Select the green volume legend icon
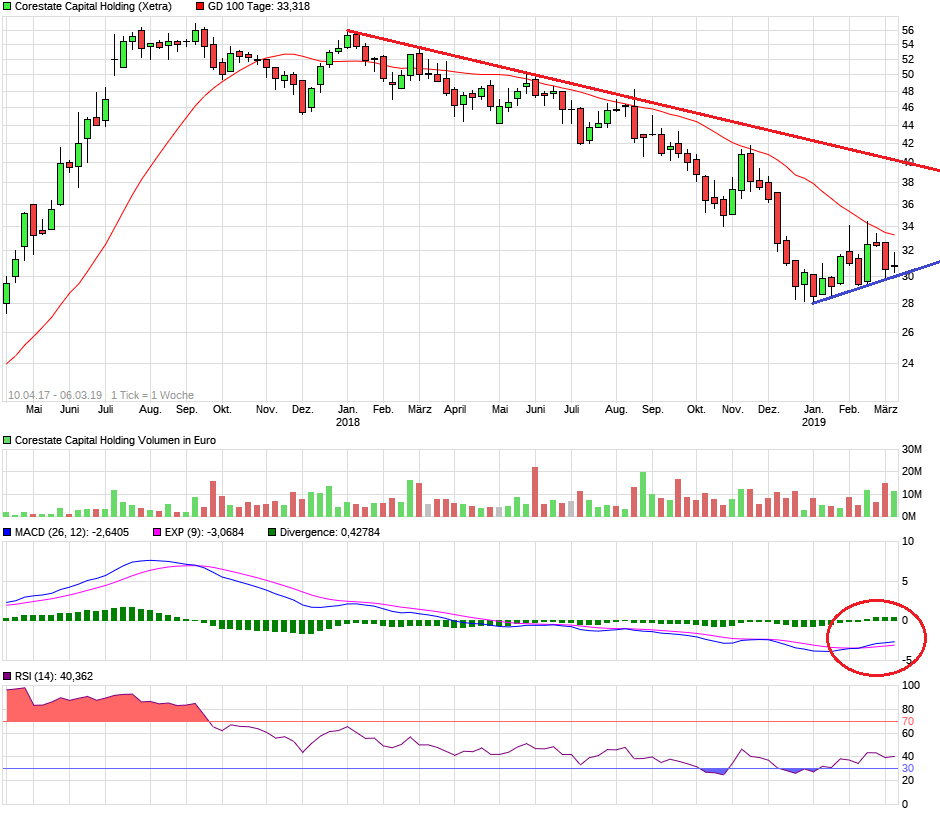Screen dimensions: 940x814 point(8,439)
